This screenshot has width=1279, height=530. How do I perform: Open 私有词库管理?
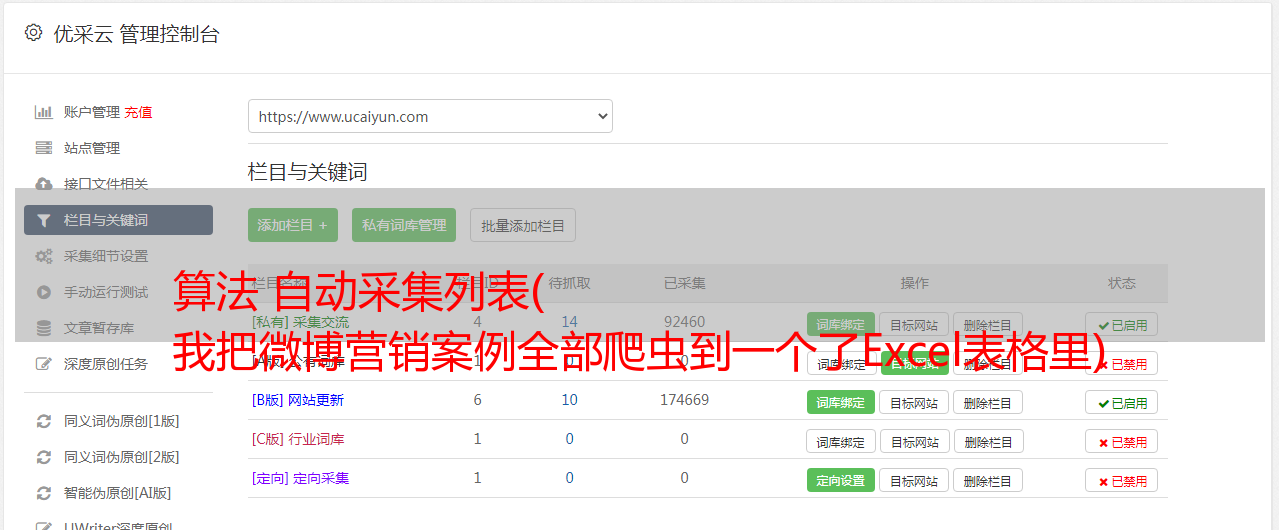pyautogui.click(x=404, y=225)
